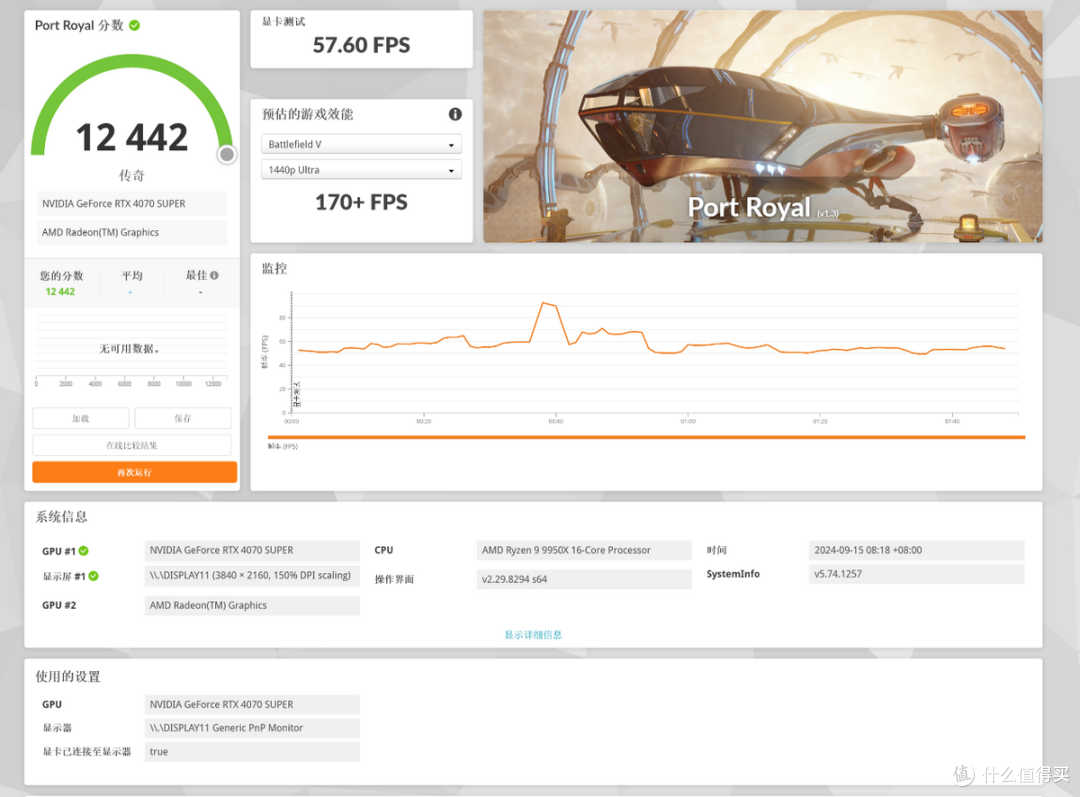The height and width of the screenshot is (797, 1080).
Task: Click the DISPLAY11 Generic PnP Monitor field
Action: coord(252,728)
